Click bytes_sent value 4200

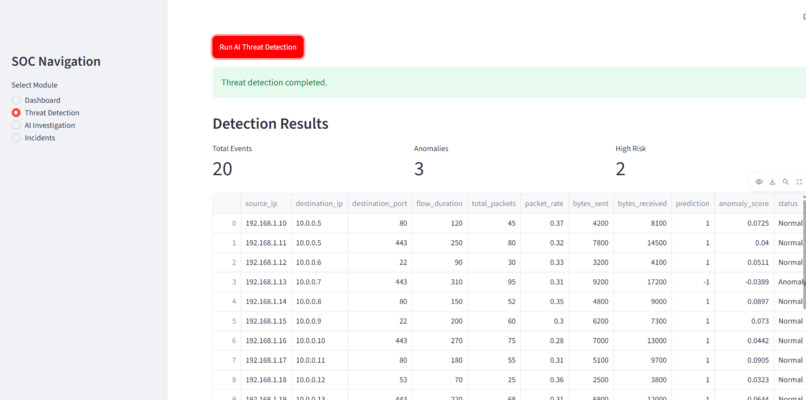pyautogui.click(x=591, y=223)
